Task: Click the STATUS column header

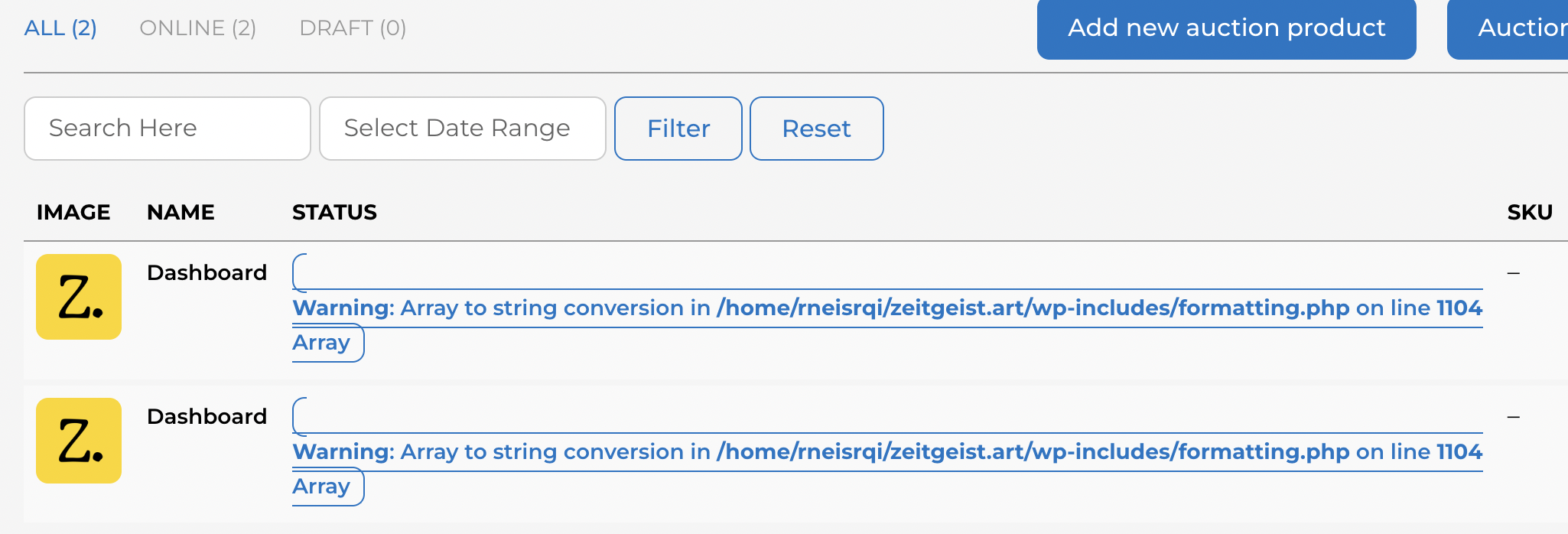Action: 335,212
